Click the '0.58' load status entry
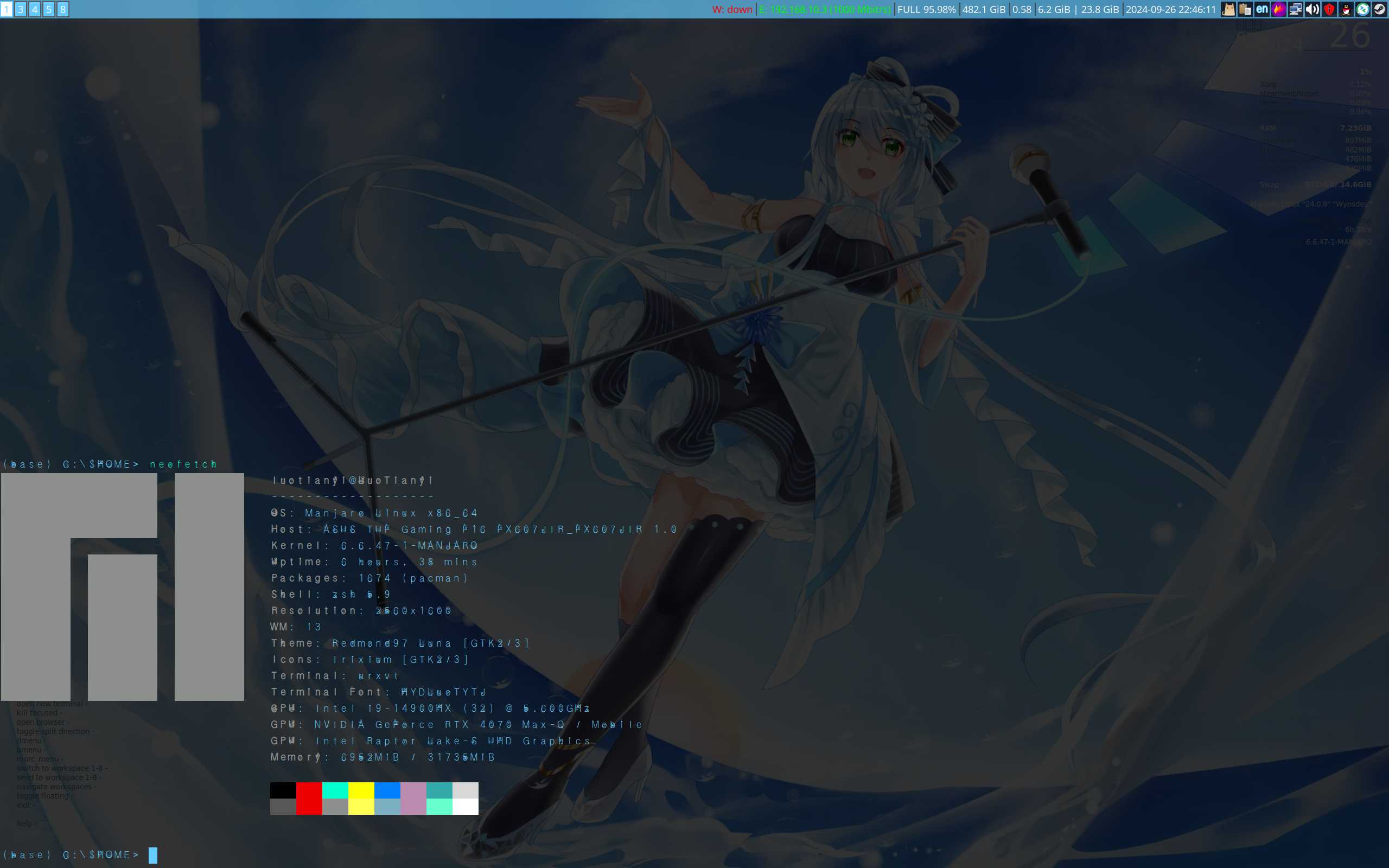 tap(1022, 9)
